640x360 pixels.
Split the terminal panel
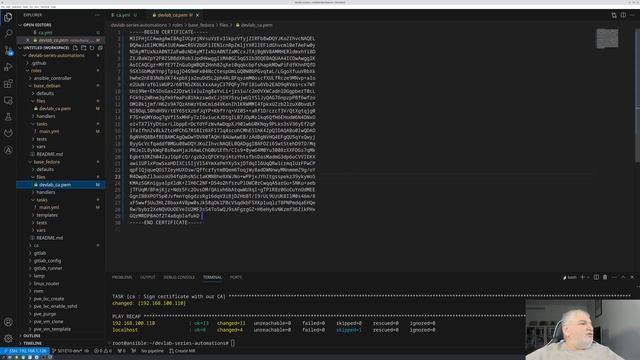596,277
